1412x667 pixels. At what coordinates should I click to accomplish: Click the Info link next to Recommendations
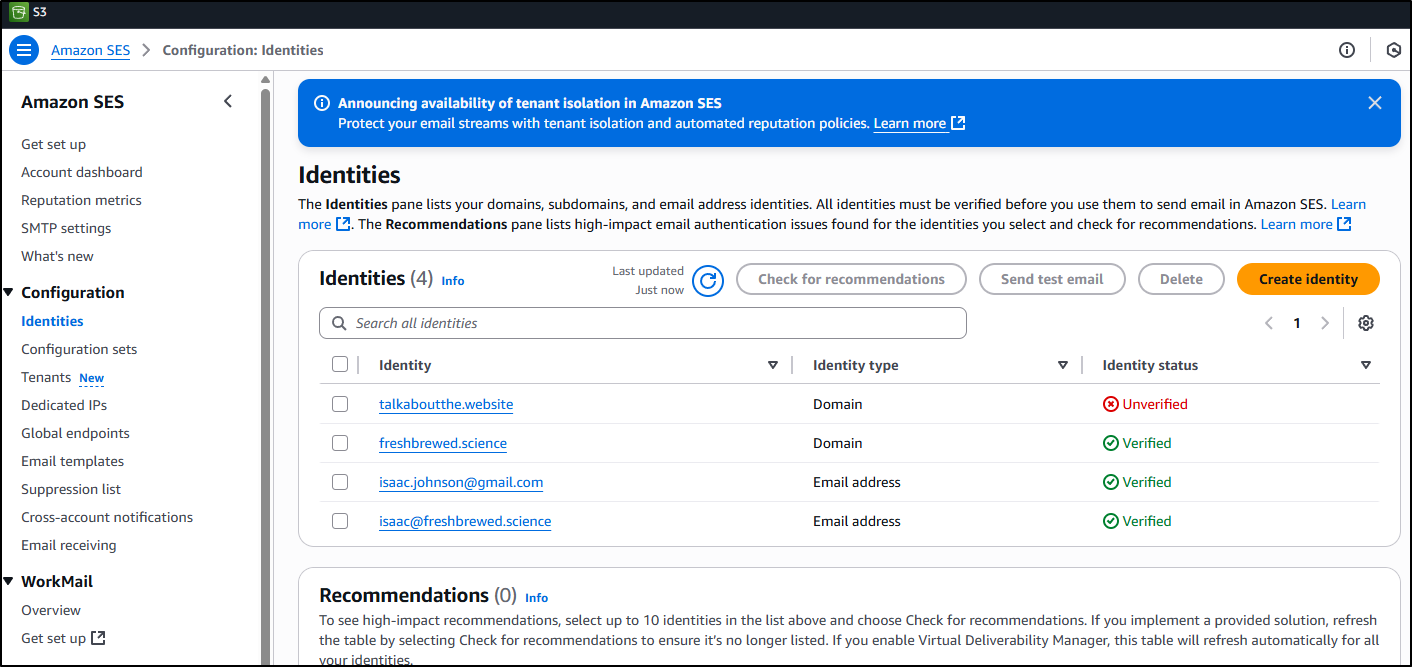point(537,598)
